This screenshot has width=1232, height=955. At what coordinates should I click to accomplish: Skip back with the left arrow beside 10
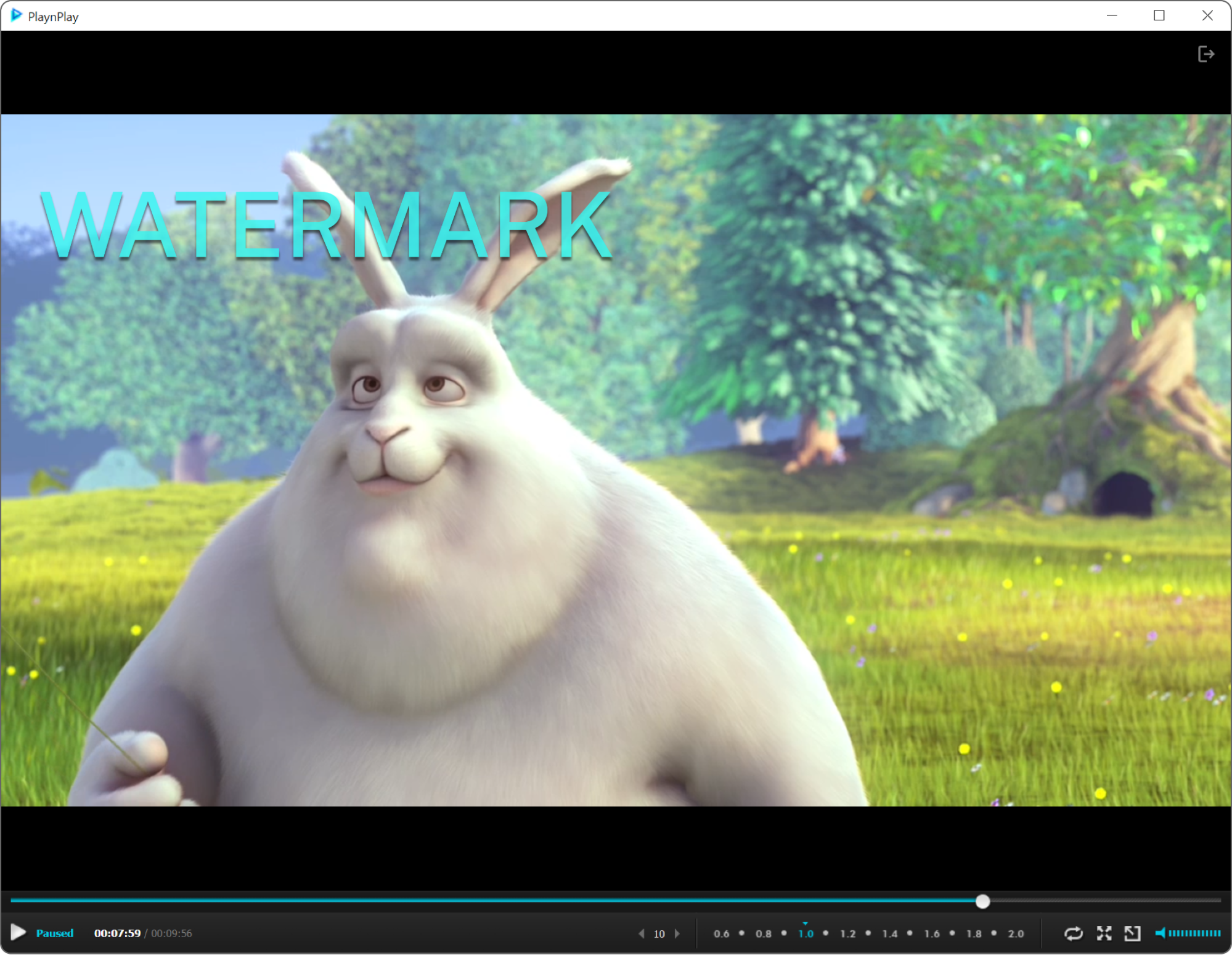point(642,933)
